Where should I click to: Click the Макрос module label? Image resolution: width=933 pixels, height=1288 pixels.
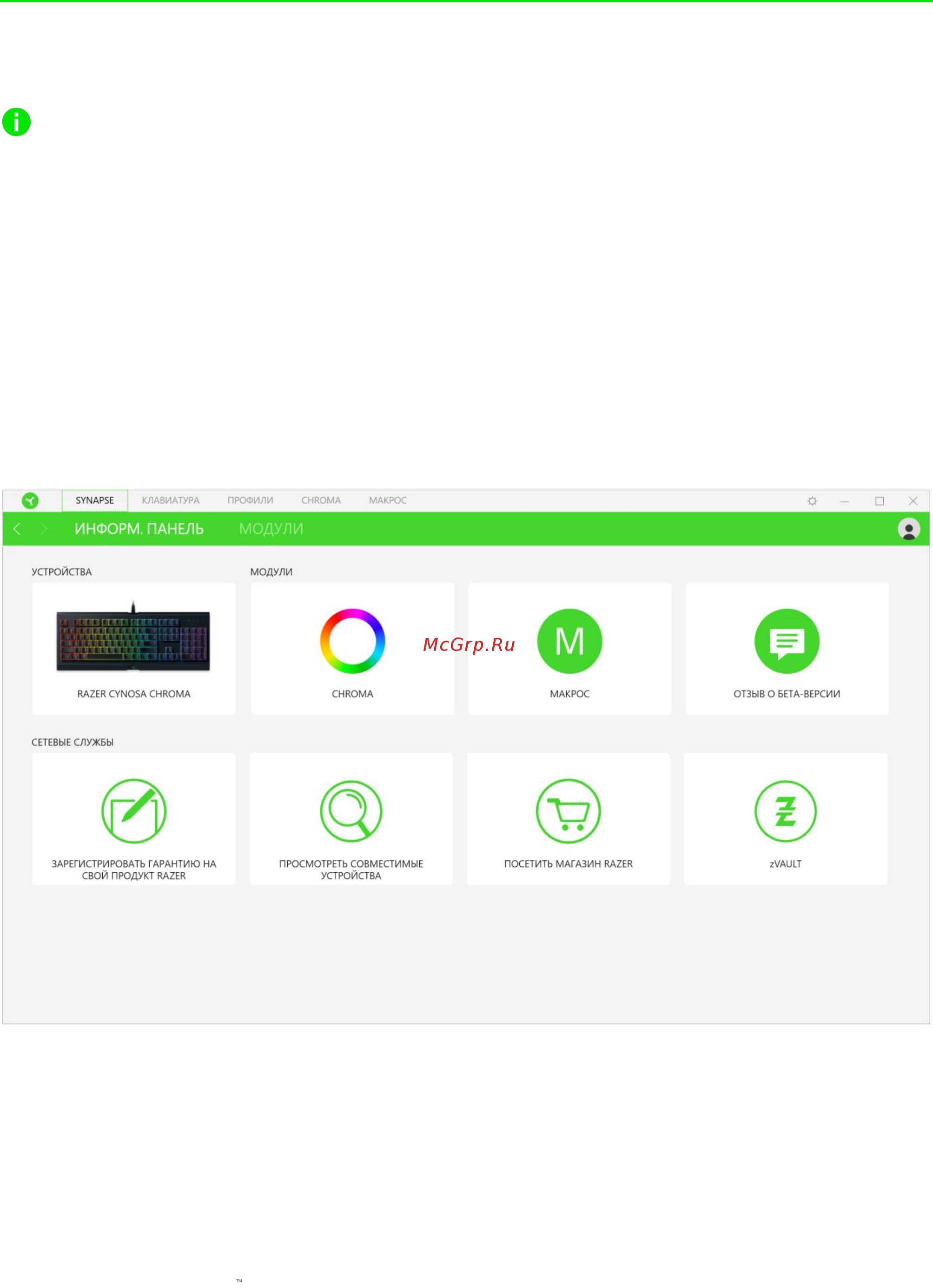[569, 693]
